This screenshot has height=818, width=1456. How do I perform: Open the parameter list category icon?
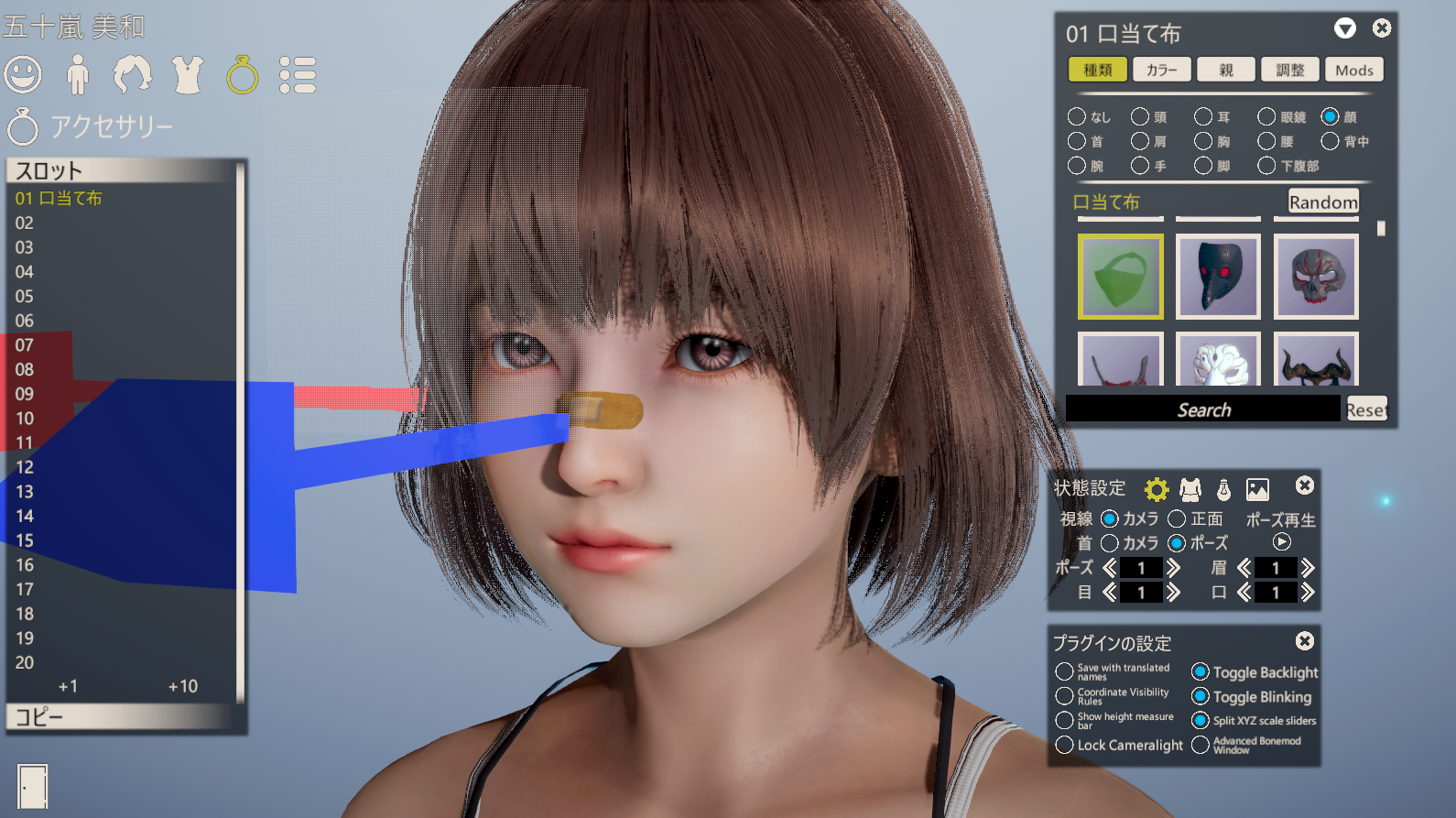[298, 74]
